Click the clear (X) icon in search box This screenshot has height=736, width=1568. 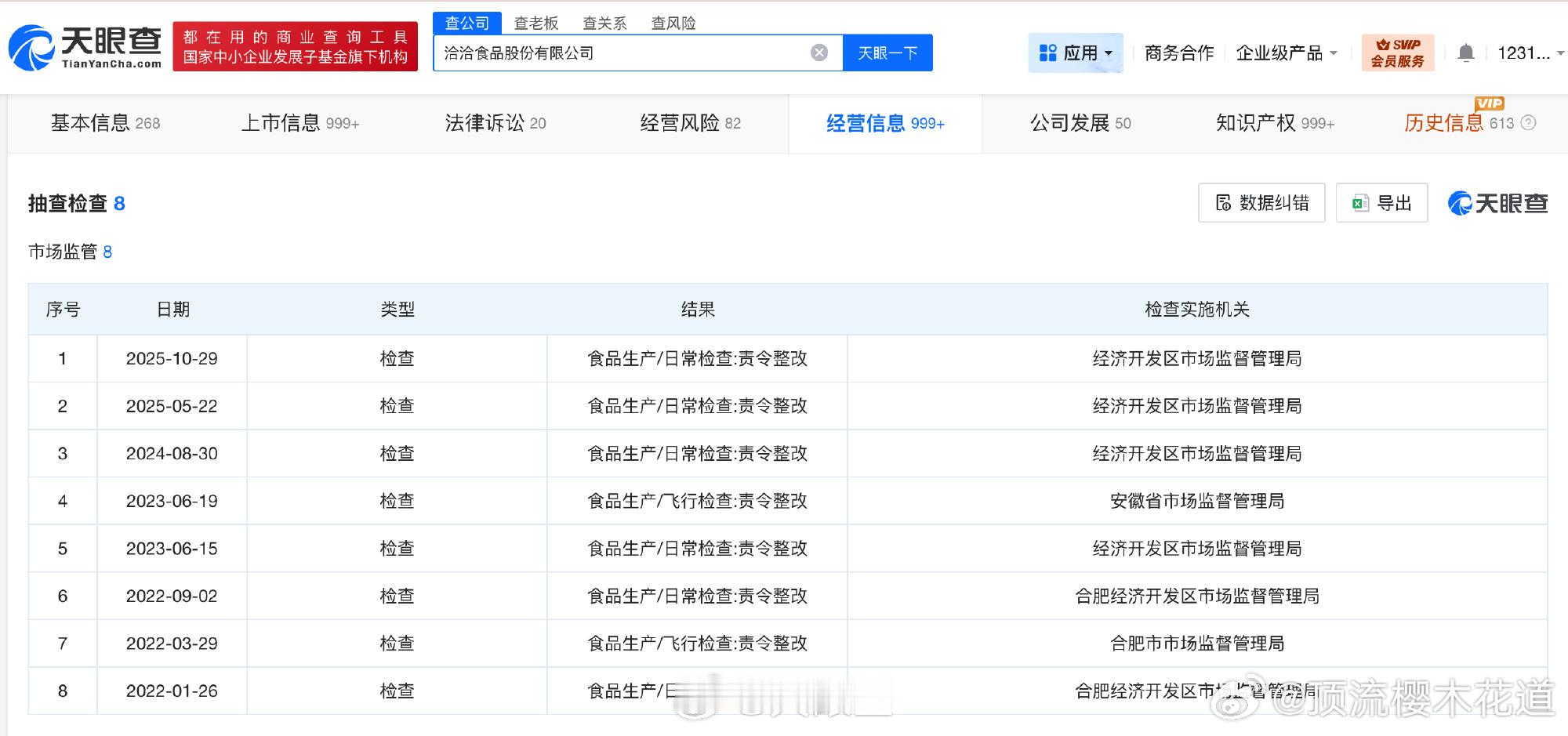pos(820,52)
